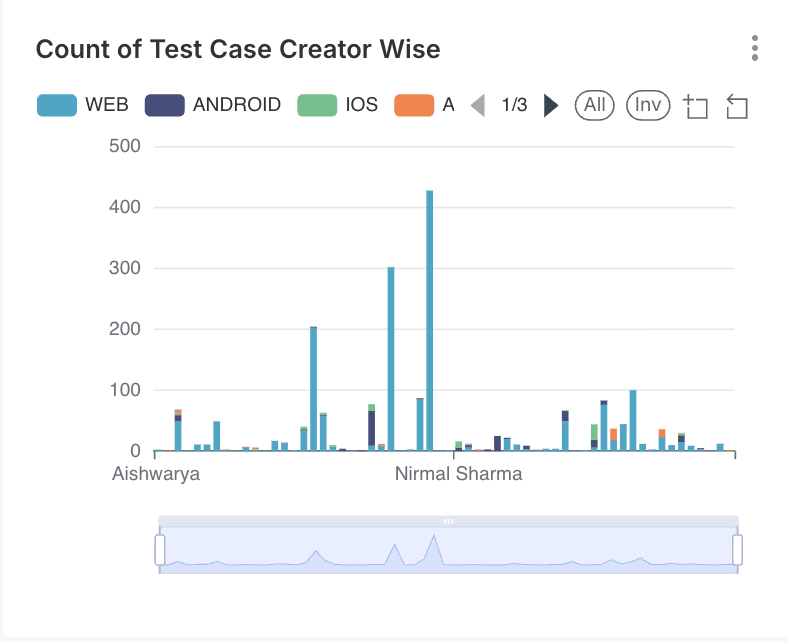Click the right handle of zoom slider
Image resolution: width=788 pixels, height=642 pixels.
(x=738, y=549)
